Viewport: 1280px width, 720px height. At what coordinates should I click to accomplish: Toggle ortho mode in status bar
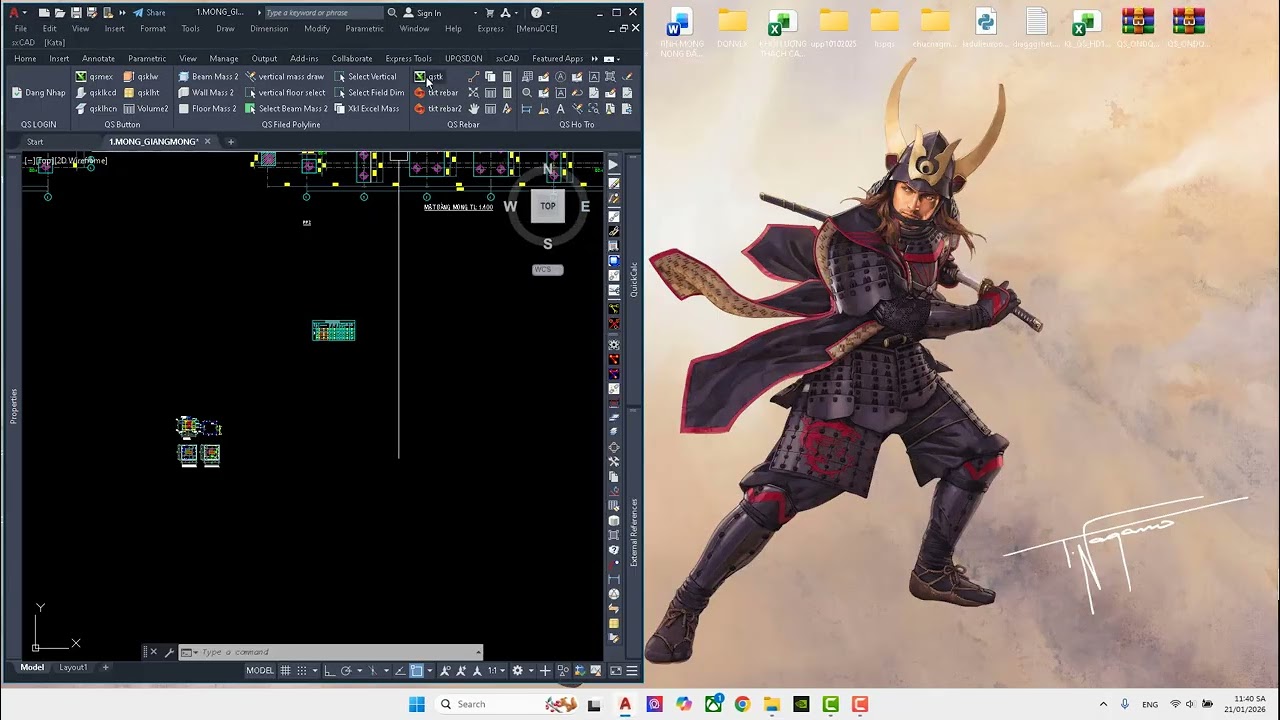[330, 671]
